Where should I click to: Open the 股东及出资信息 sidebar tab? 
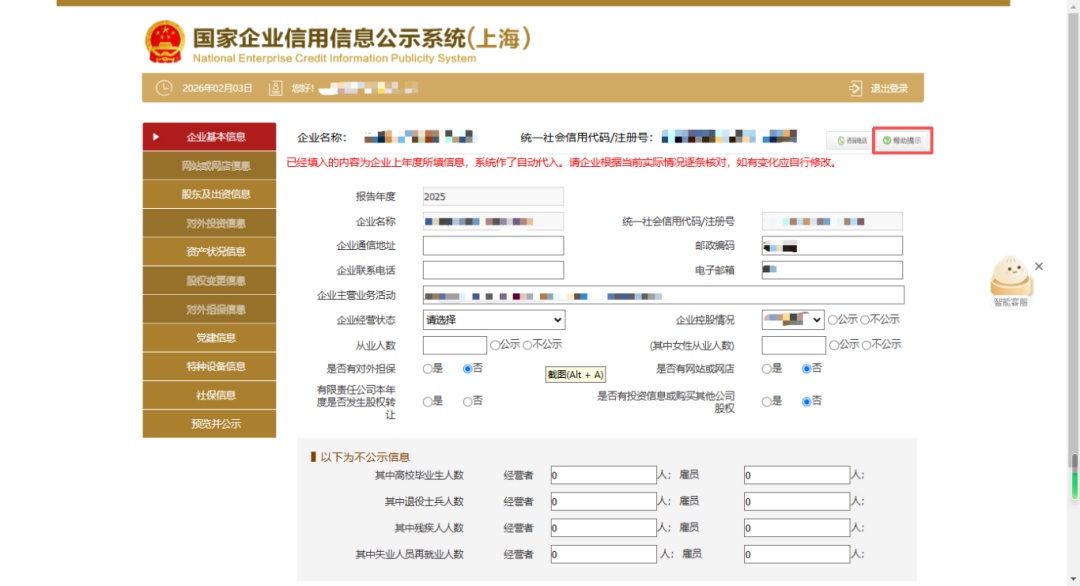(209, 194)
